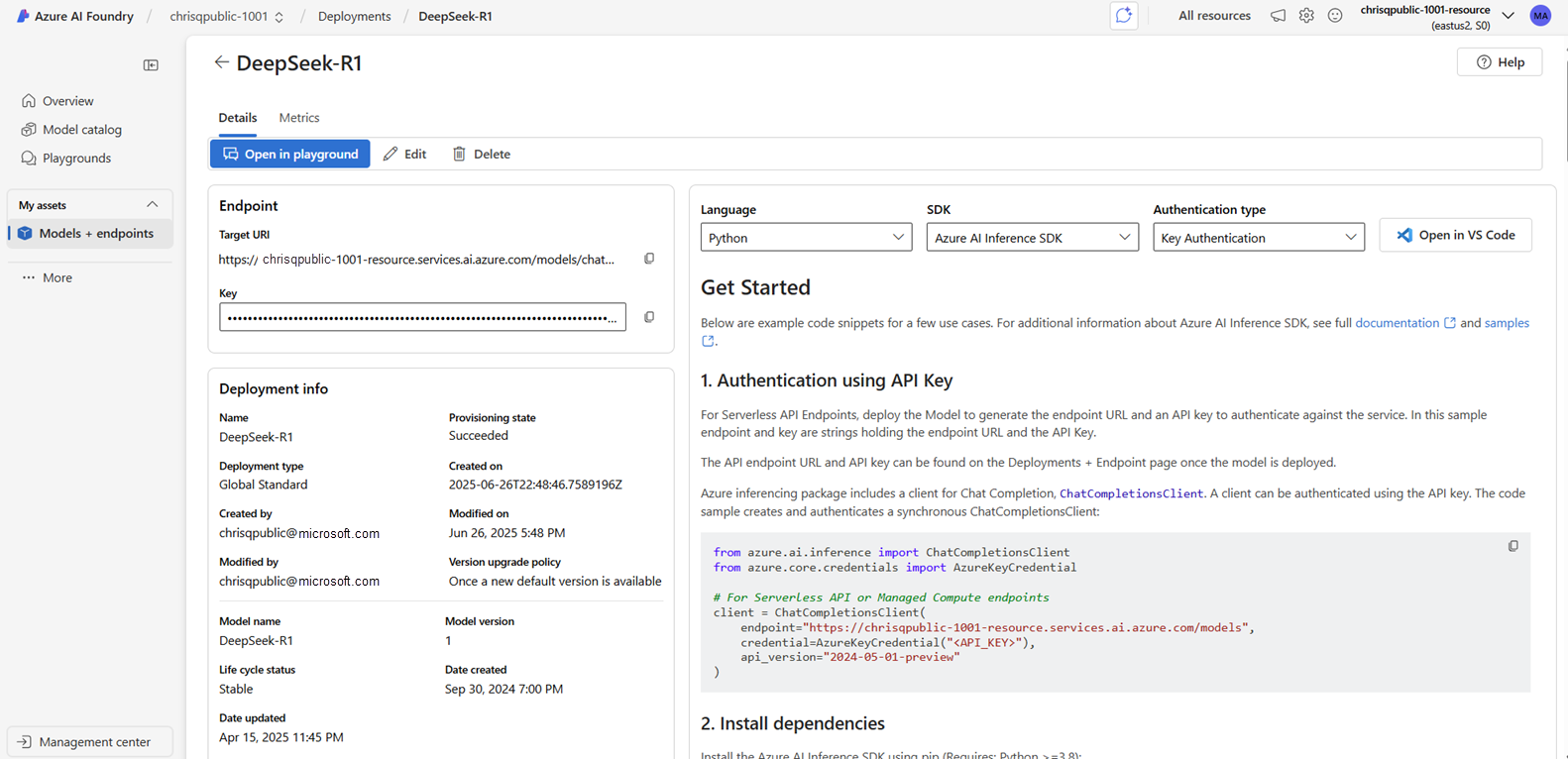Go to Model catalog in sidebar
This screenshot has height=759, width=1568.
pyautogui.click(x=81, y=130)
